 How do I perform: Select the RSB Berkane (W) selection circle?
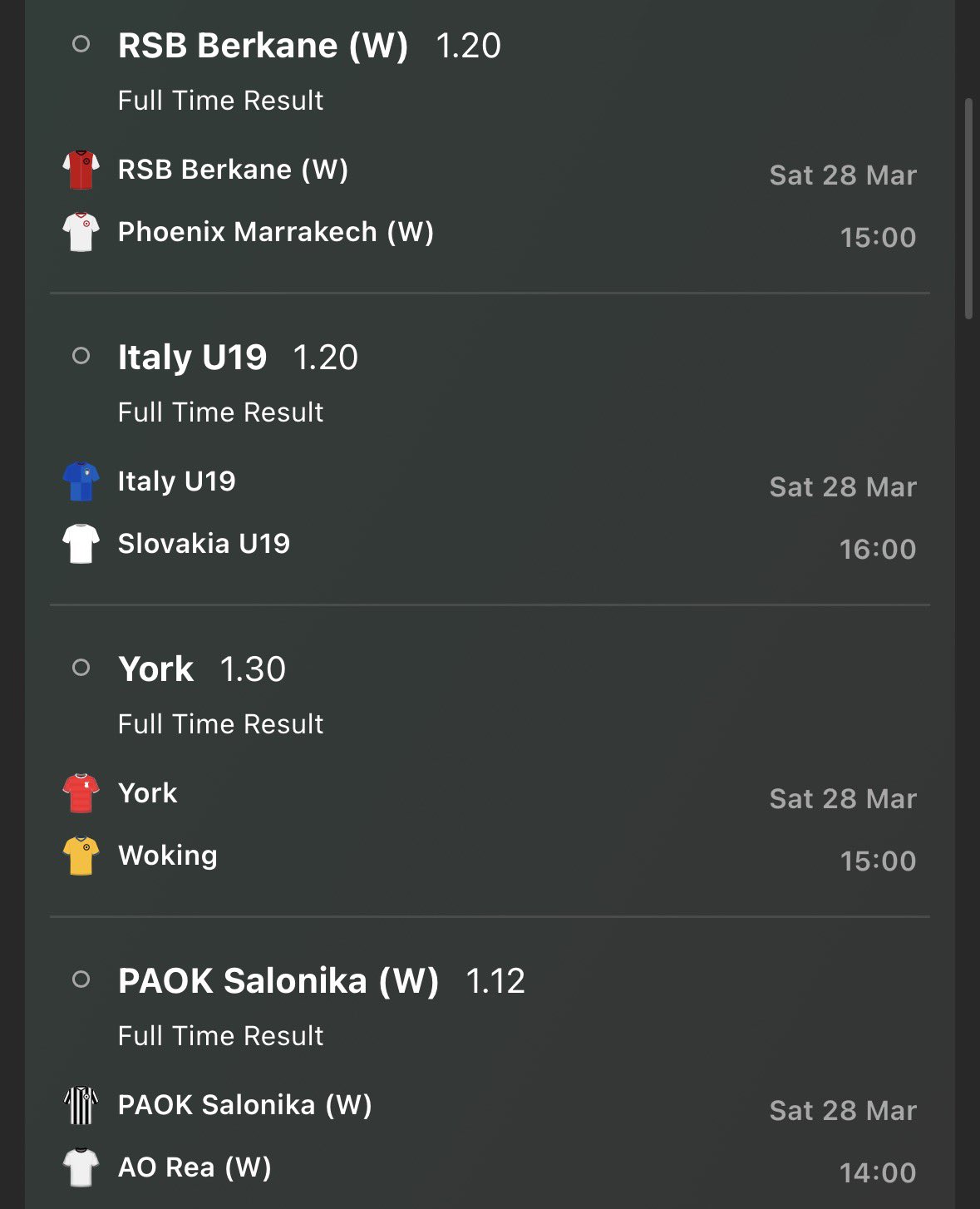pyautogui.click(x=81, y=44)
